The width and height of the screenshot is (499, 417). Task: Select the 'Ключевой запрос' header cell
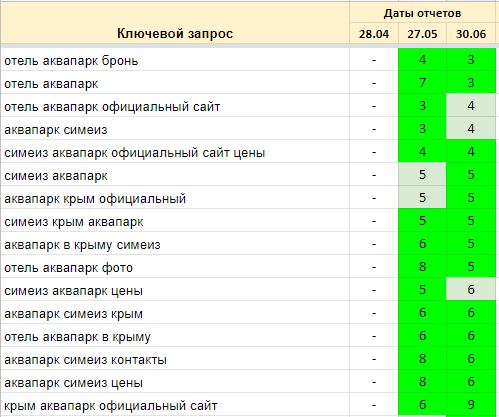click(x=175, y=23)
